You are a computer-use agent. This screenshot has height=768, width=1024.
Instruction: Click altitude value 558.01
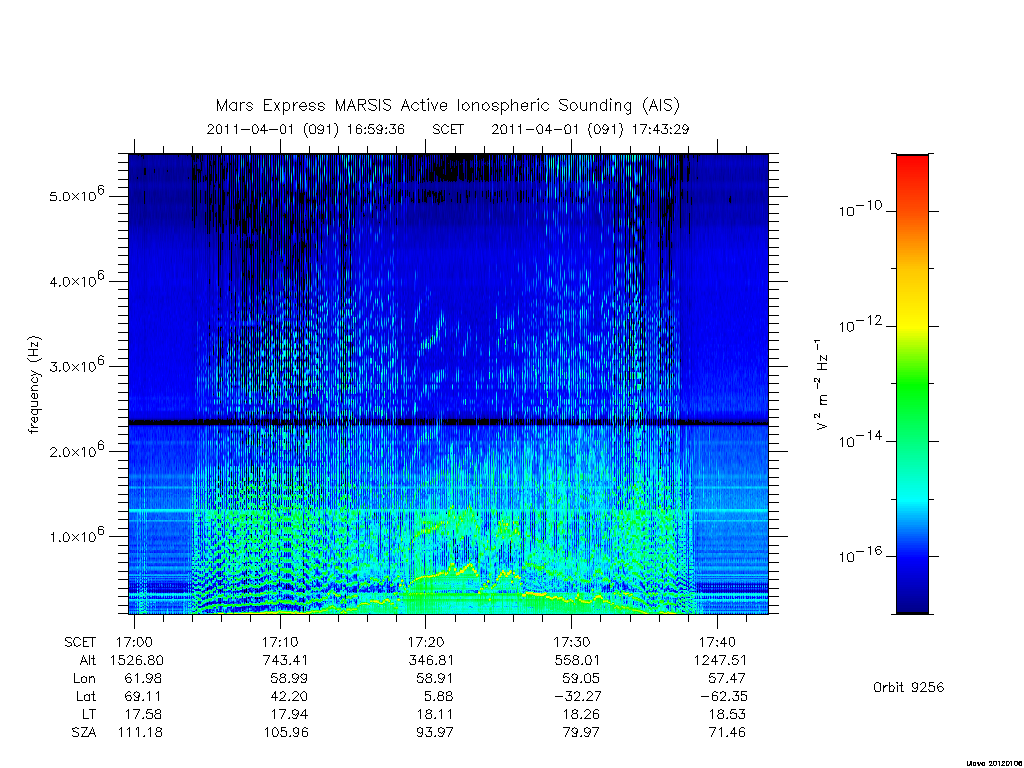tap(577, 660)
